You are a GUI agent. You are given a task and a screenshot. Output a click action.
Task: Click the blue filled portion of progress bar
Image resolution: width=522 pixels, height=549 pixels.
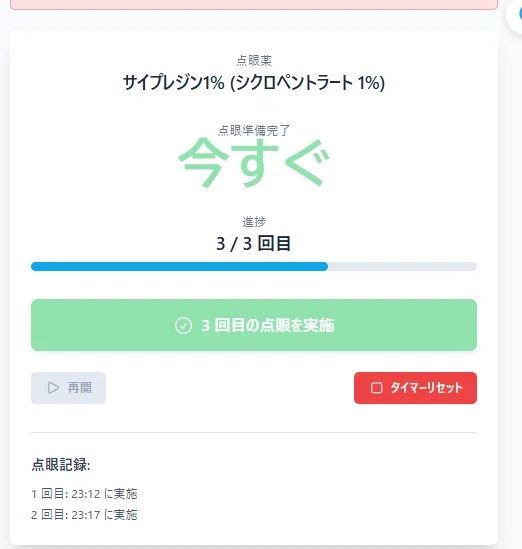pyautogui.click(x=179, y=266)
